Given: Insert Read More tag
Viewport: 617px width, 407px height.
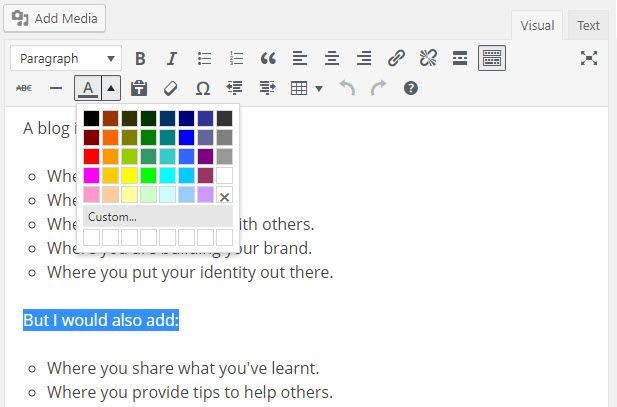Looking at the screenshot, I should click(460, 59).
